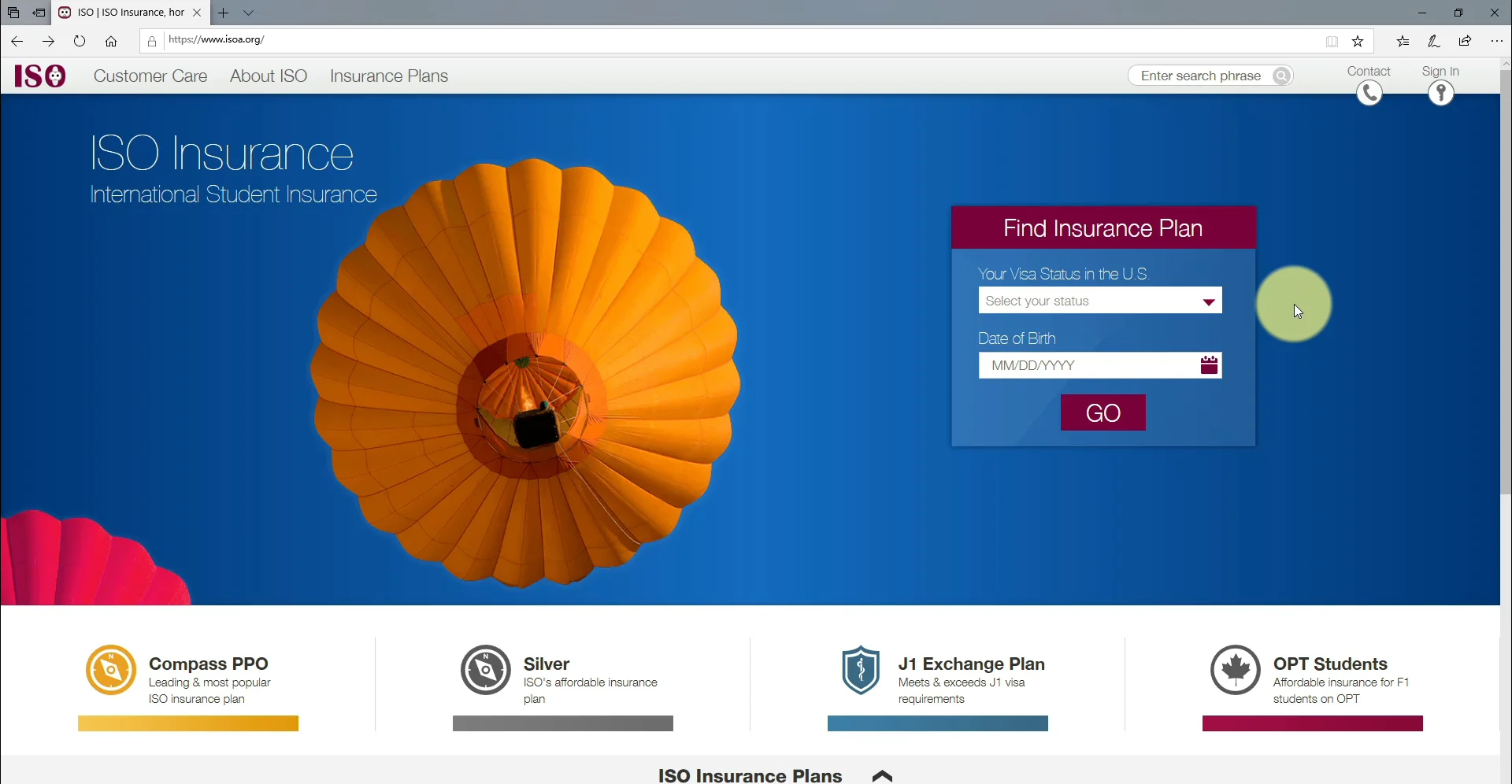
Task: Open the J1 Exchange Plan link
Action: pos(971,664)
